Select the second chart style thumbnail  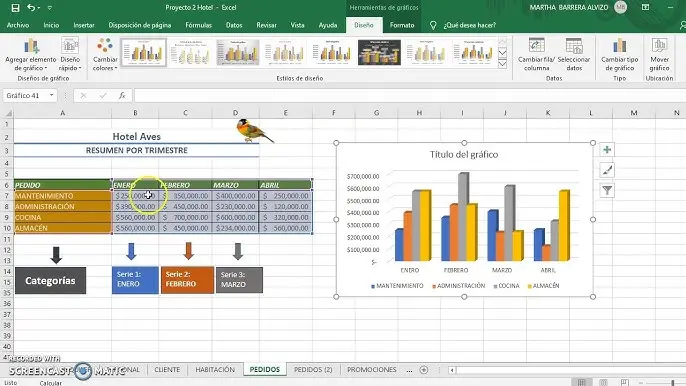point(191,53)
